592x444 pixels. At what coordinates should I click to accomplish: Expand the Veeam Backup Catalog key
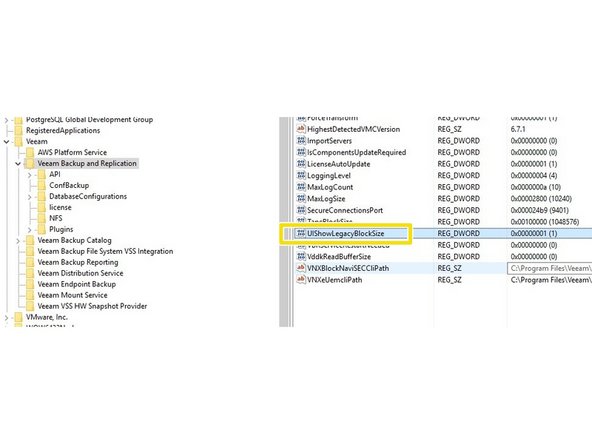(x=18, y=240)
